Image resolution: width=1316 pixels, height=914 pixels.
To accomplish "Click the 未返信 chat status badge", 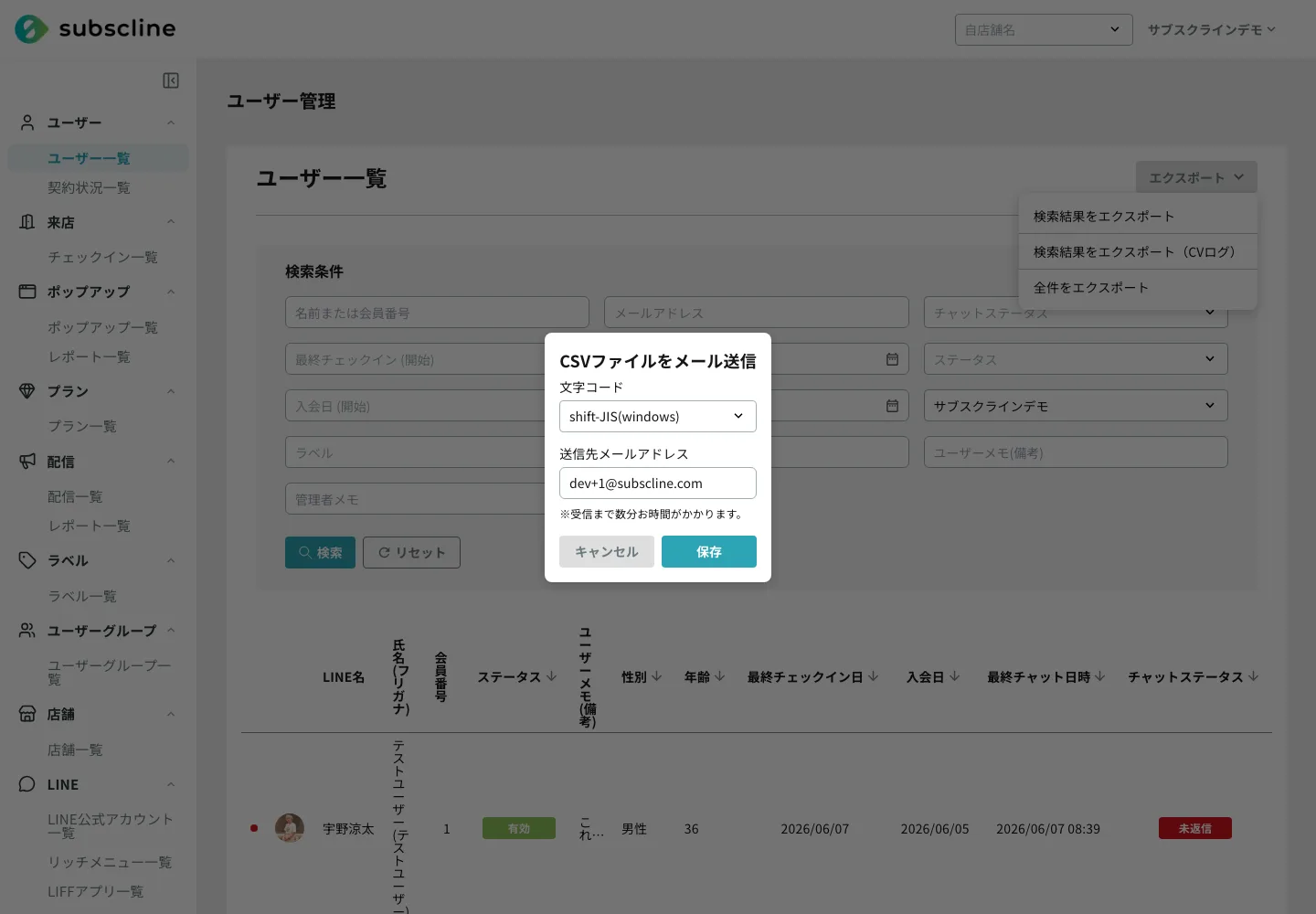I will pyautogui.click(x=1195, y=828).
